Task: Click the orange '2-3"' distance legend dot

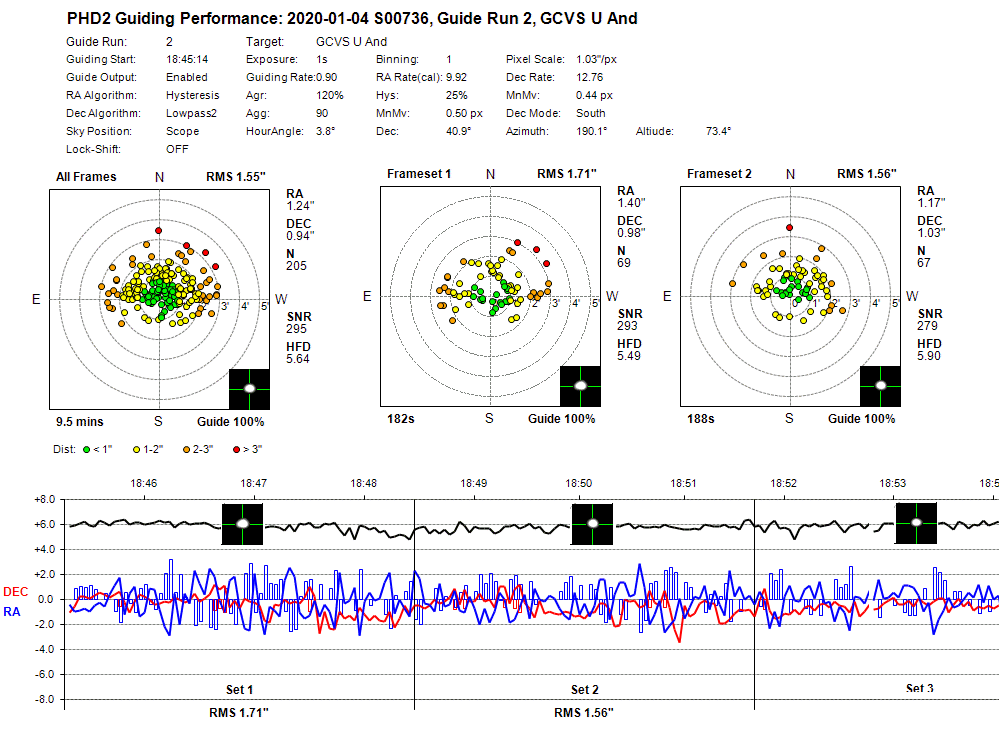Action: click(186, 450)
